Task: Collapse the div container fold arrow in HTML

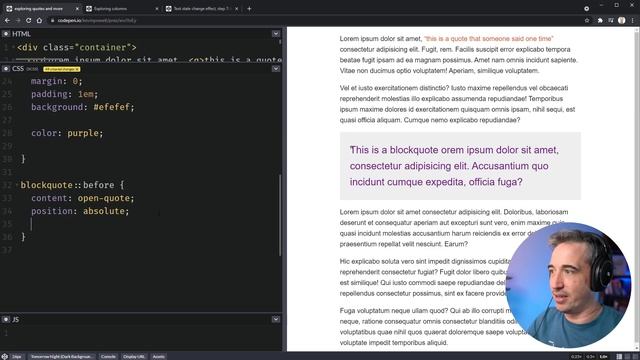Action: [x=13, y=47]
